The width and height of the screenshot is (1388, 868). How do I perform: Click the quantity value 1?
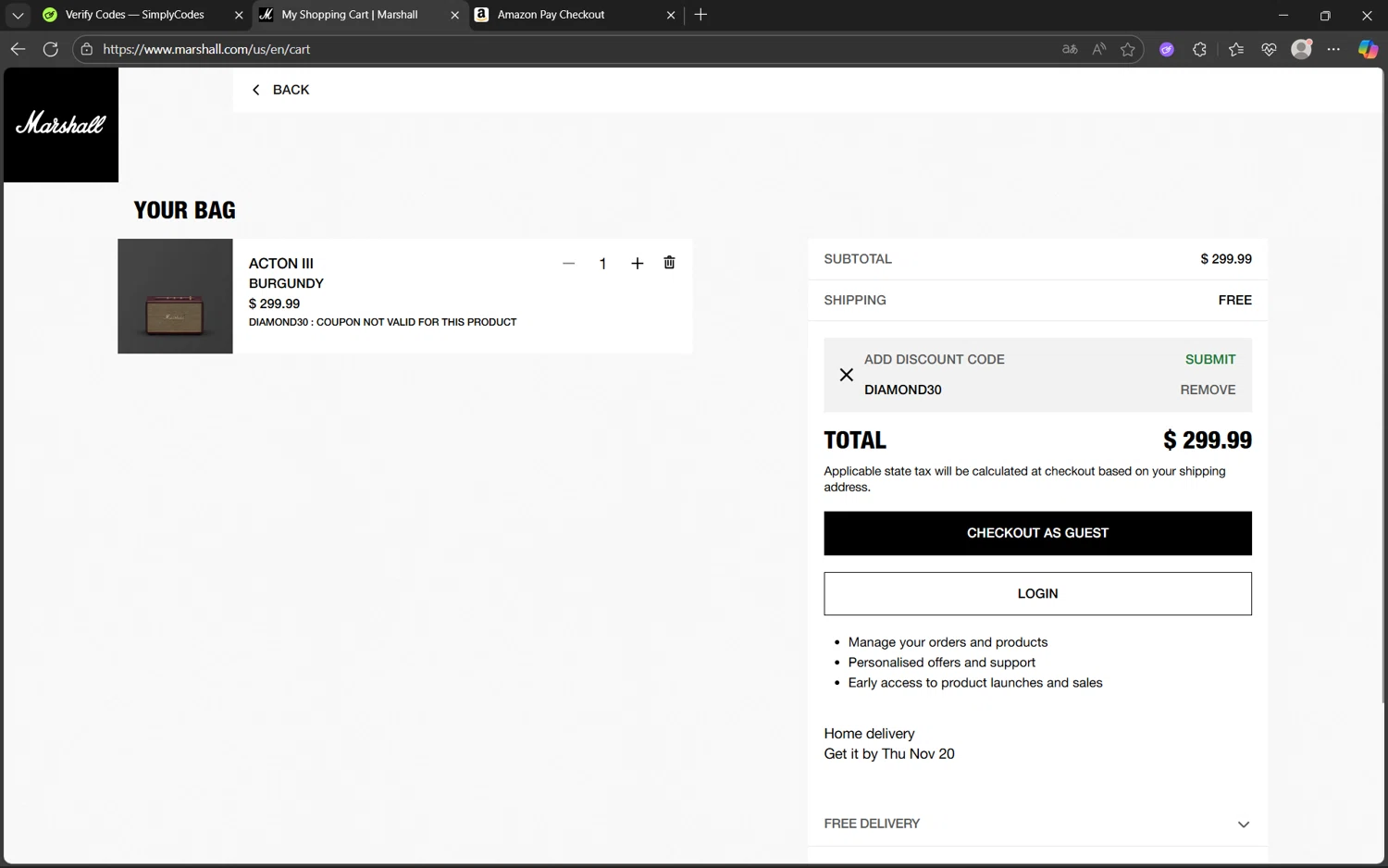pos(602,265)
